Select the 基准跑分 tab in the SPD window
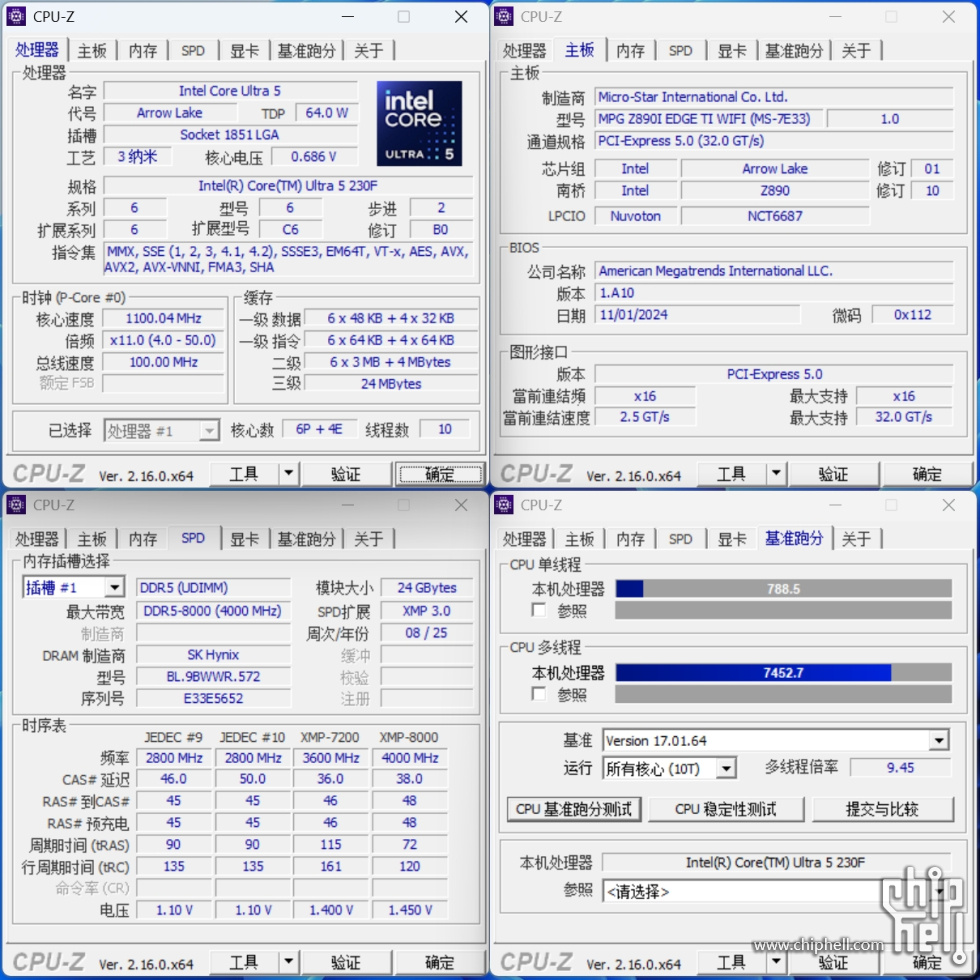 [x=306, y=539]
